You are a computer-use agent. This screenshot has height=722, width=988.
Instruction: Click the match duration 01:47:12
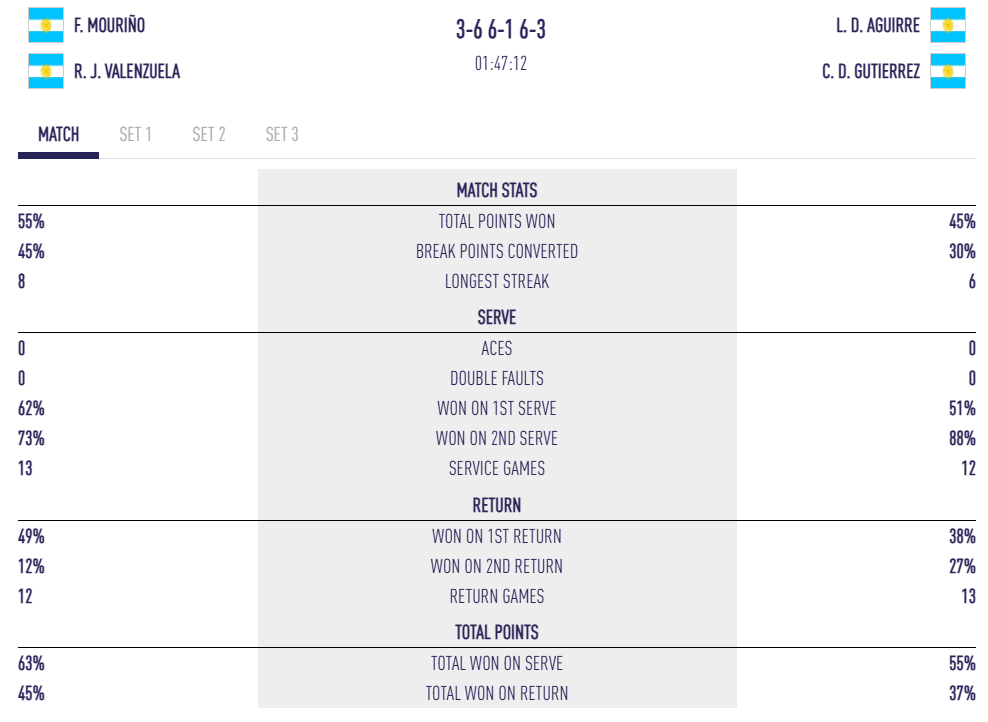pos(500,63)
